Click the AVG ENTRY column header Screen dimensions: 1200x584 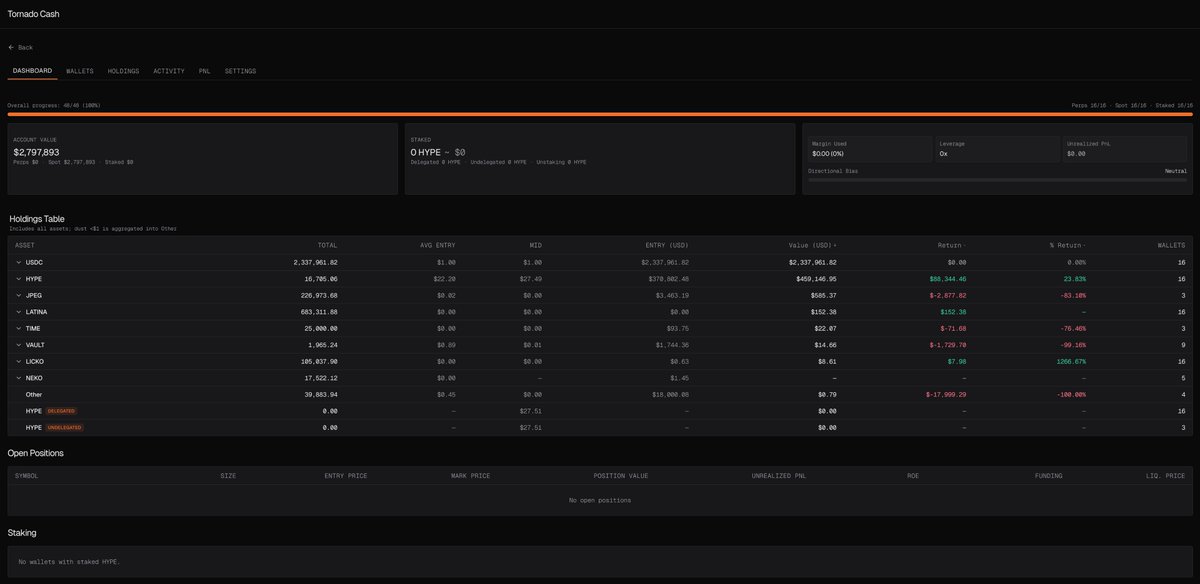pyautogui.click(x=438, y=245)
